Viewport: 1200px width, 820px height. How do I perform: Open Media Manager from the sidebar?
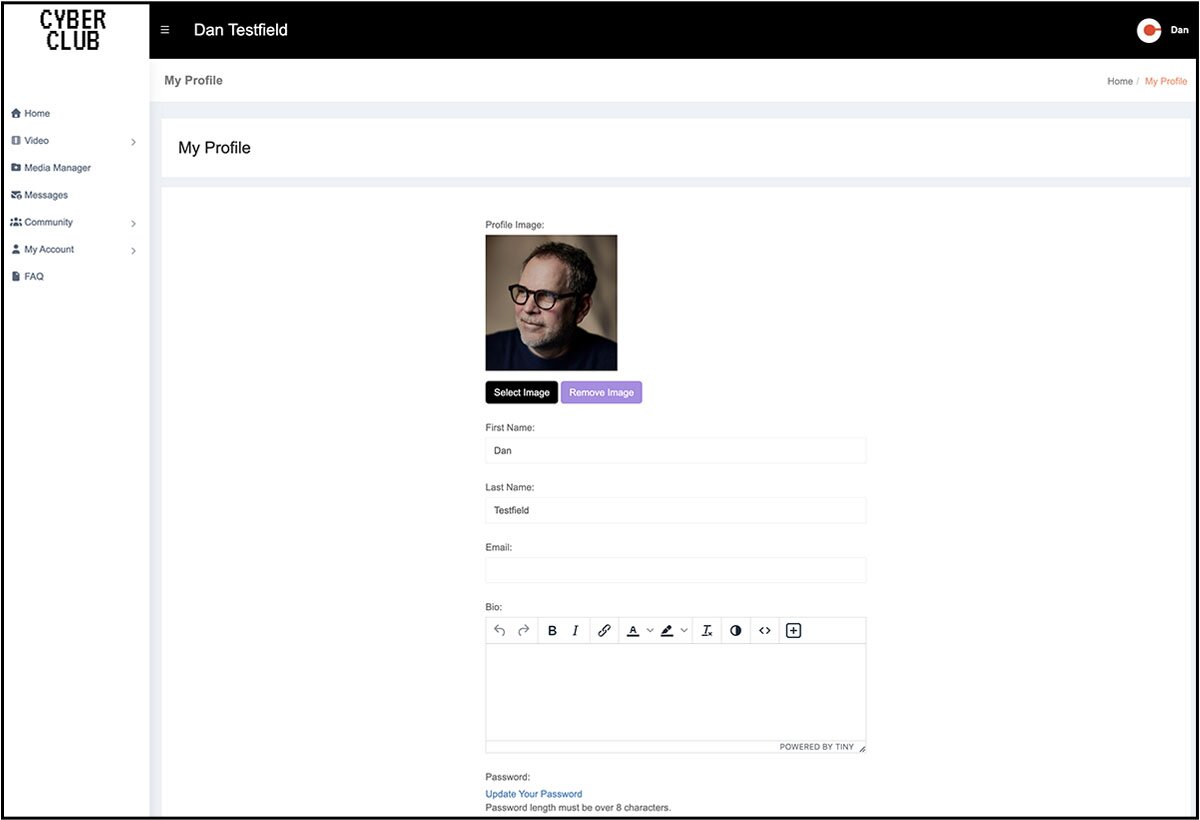(57, 168)
